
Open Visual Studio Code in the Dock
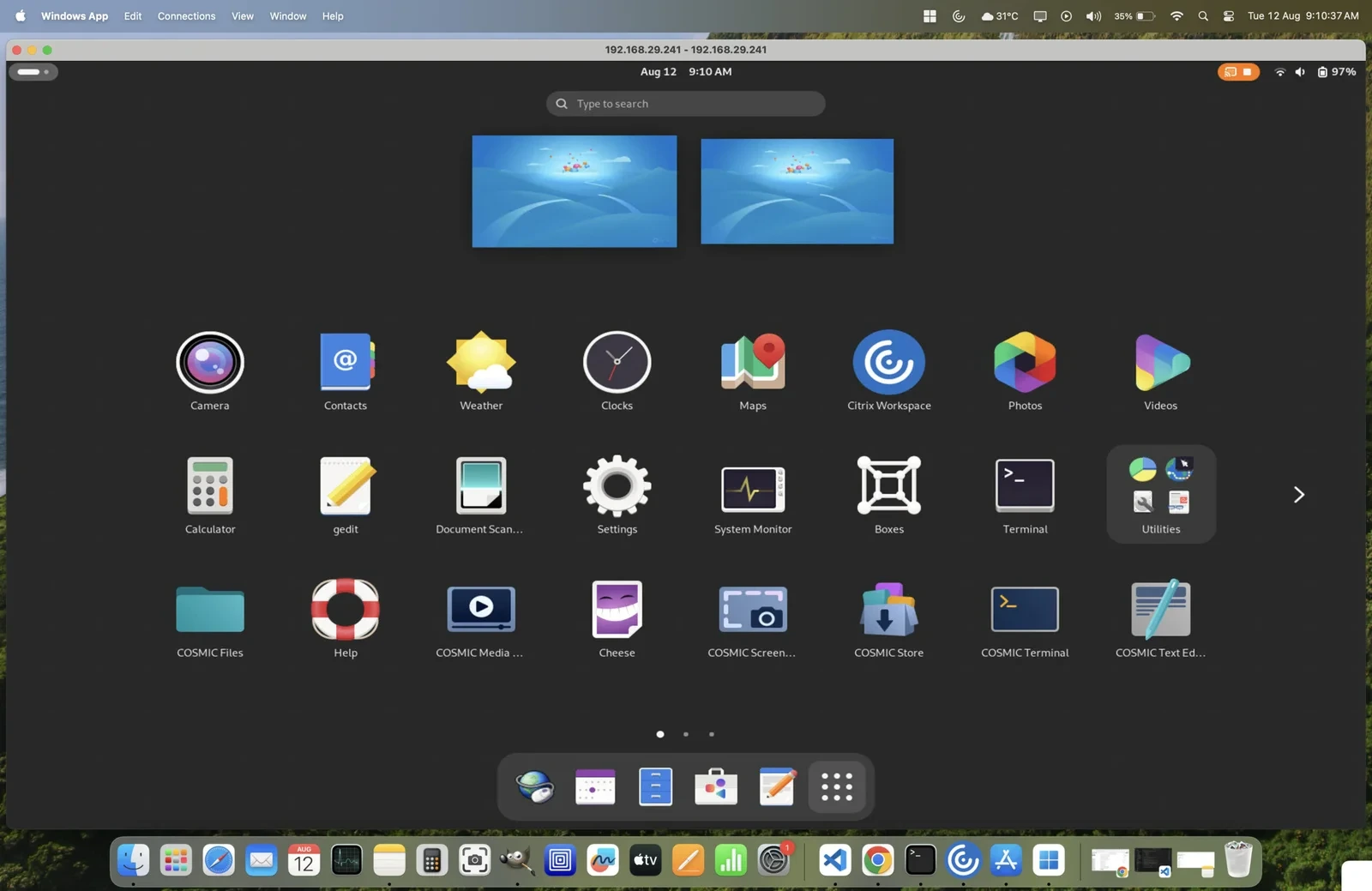[x=834, y=860]
